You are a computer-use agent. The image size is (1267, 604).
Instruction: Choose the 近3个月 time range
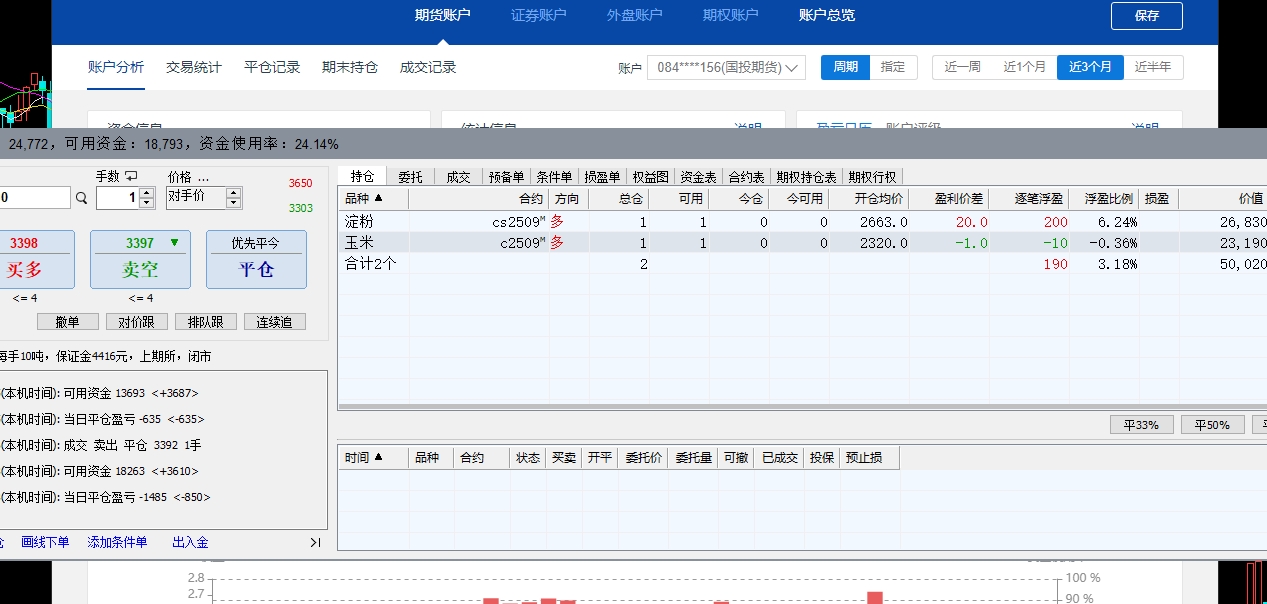click(1090, 67)
